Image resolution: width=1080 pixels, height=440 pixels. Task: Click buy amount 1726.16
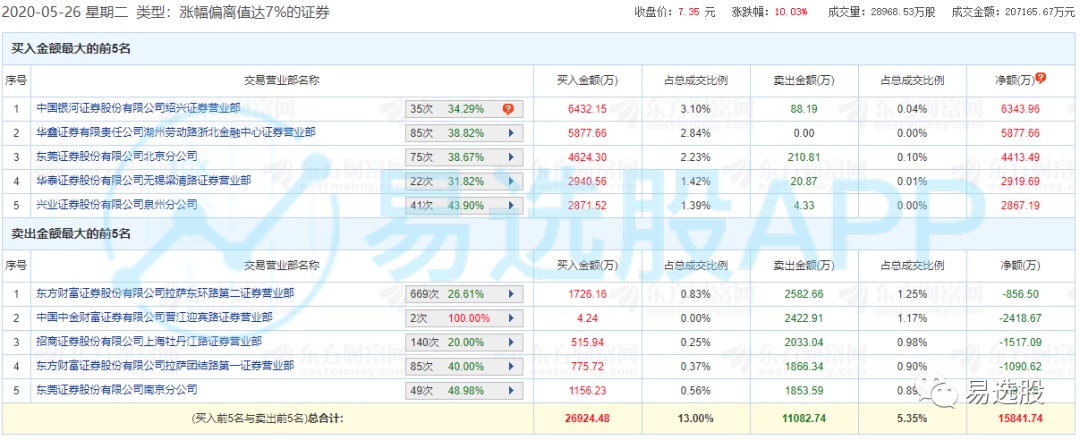click(x=587, y=294)
